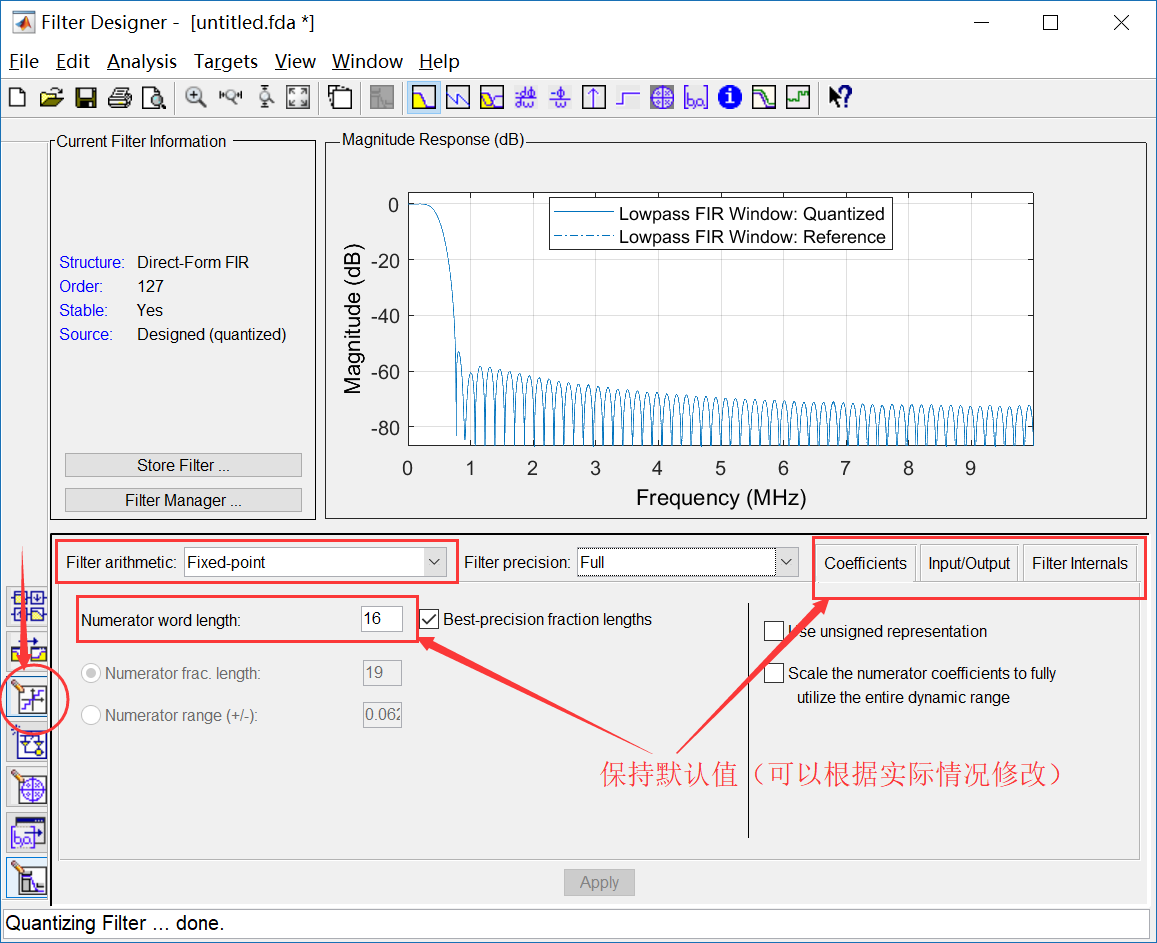Click the magnitude response legend box
This screenshot has width=1157, height=943.
click(x=721, y=224)
